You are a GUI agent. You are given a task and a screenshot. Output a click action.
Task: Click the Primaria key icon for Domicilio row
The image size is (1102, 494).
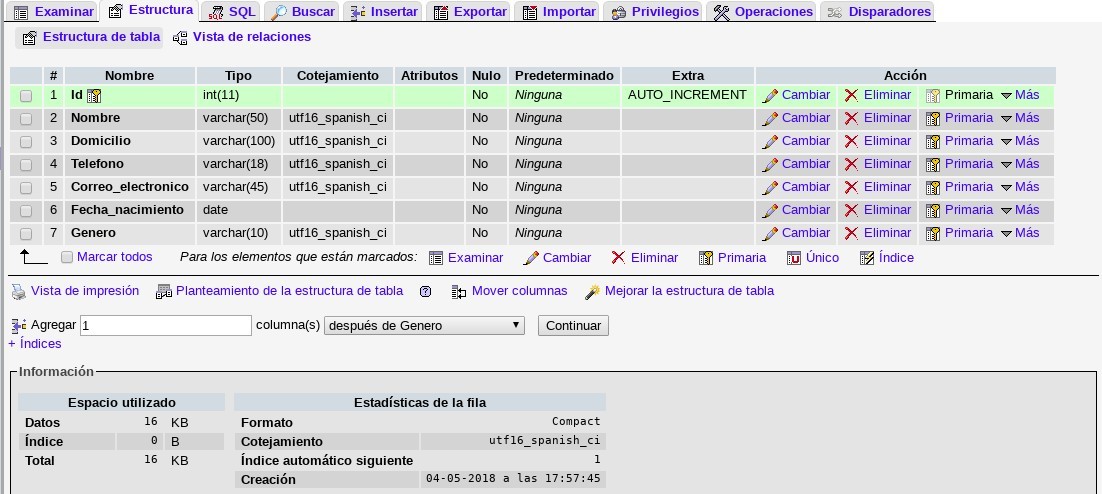point(933,142)
